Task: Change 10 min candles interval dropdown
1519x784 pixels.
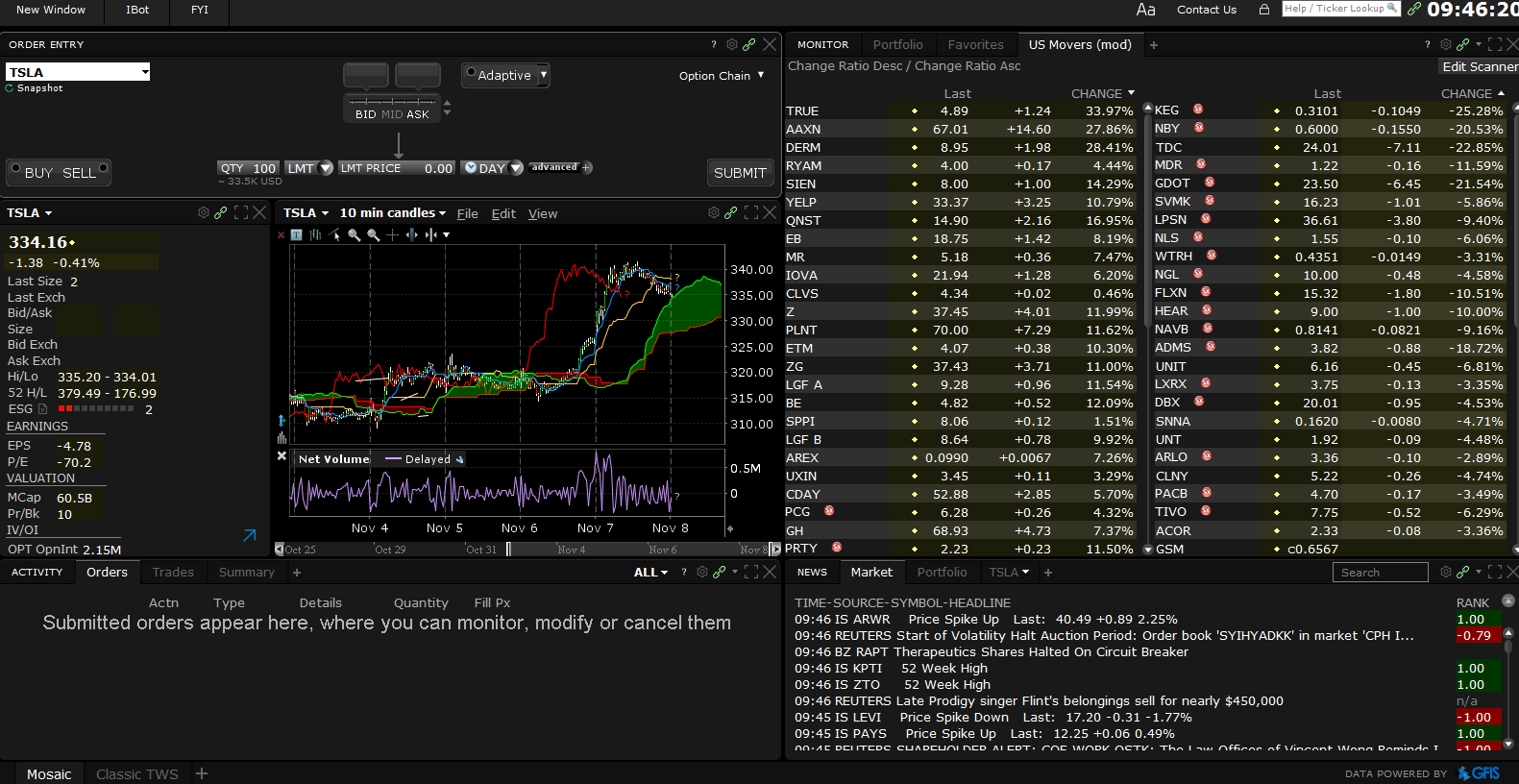Action: pos(442,213)
